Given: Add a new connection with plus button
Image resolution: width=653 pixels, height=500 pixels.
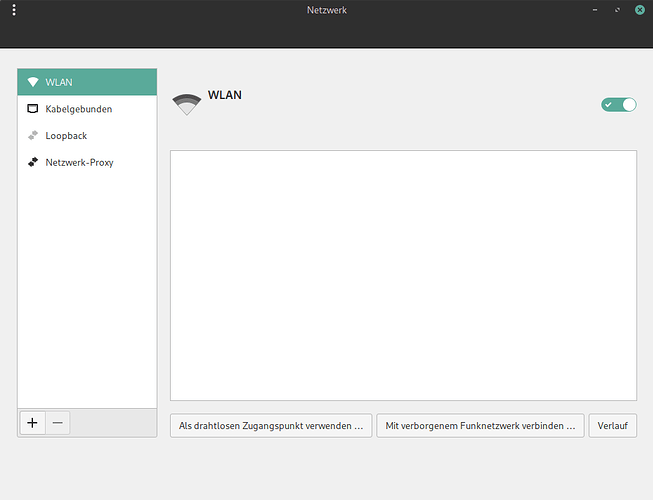Looking at the screenshot, I should coord(32,423).
